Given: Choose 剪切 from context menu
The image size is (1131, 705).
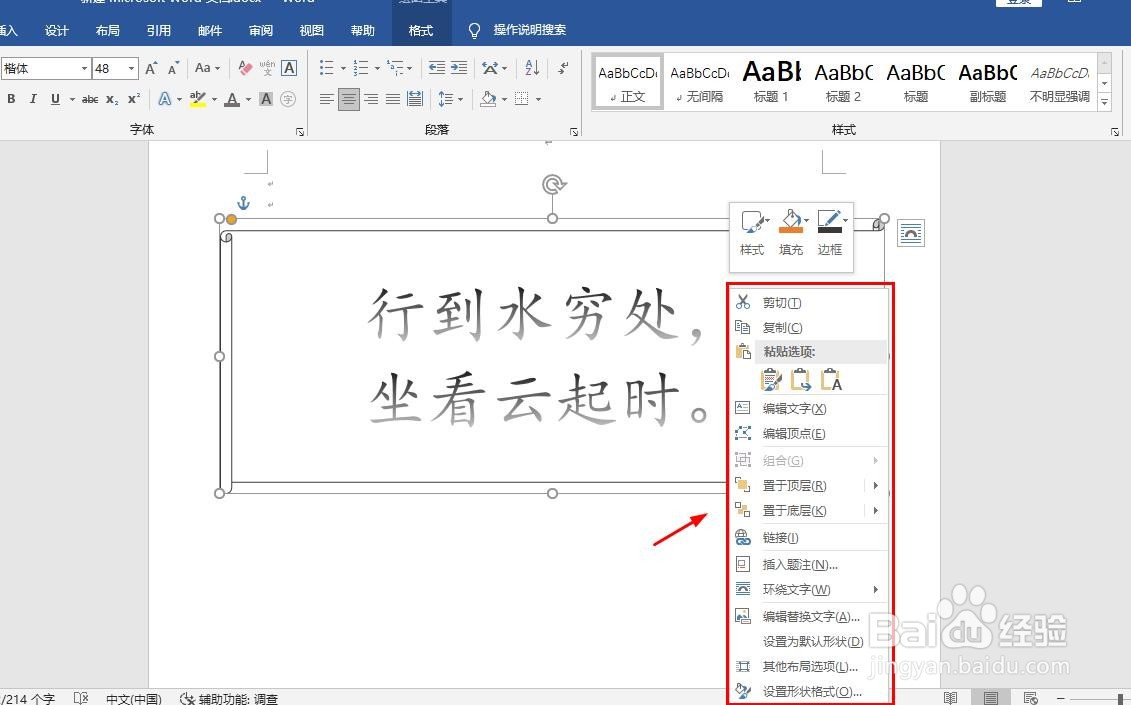Looking at the screenshot, I should coord(809,303).
